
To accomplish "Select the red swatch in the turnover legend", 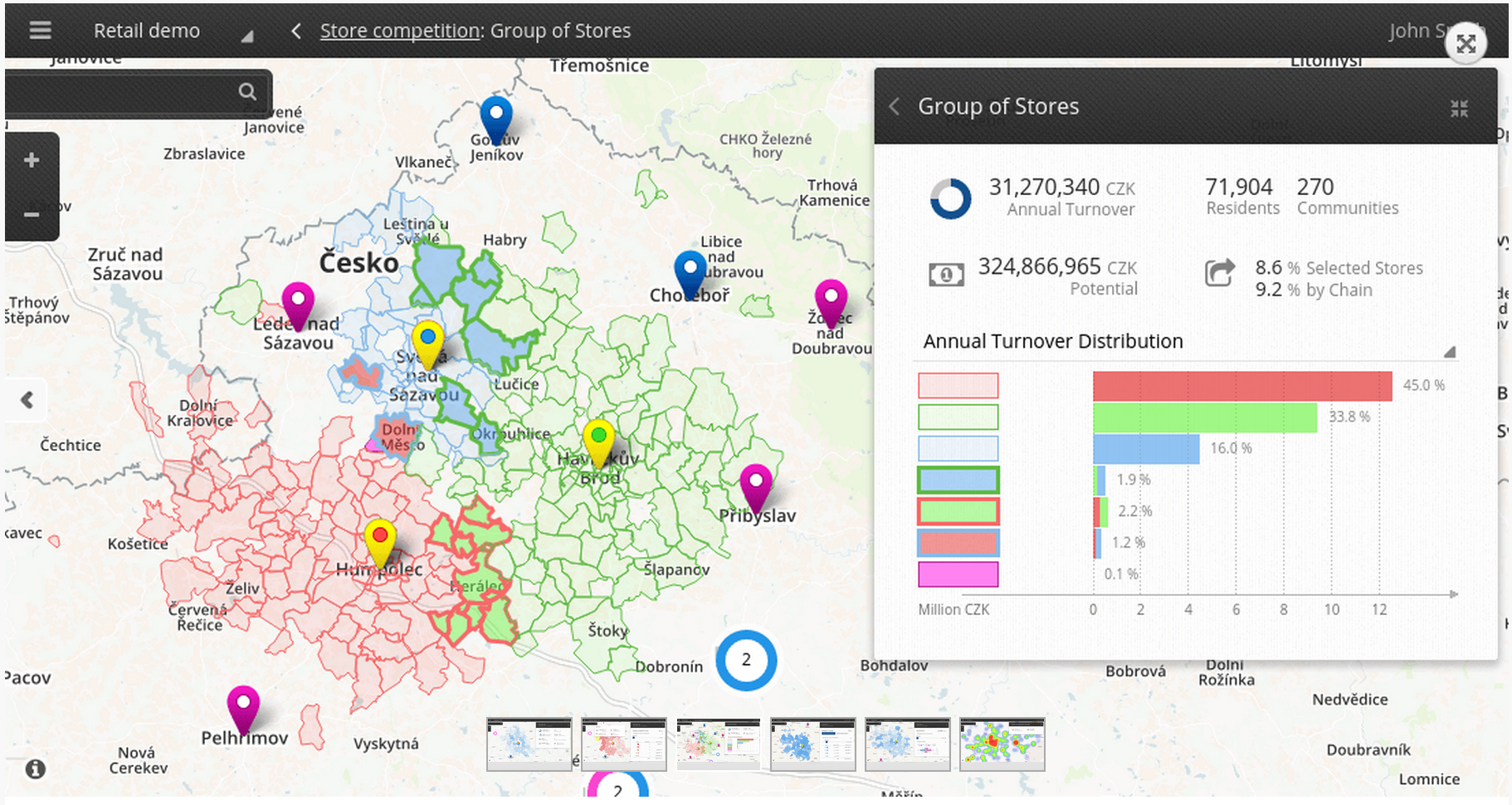I will pyautogui.click(x=958, y=385).
